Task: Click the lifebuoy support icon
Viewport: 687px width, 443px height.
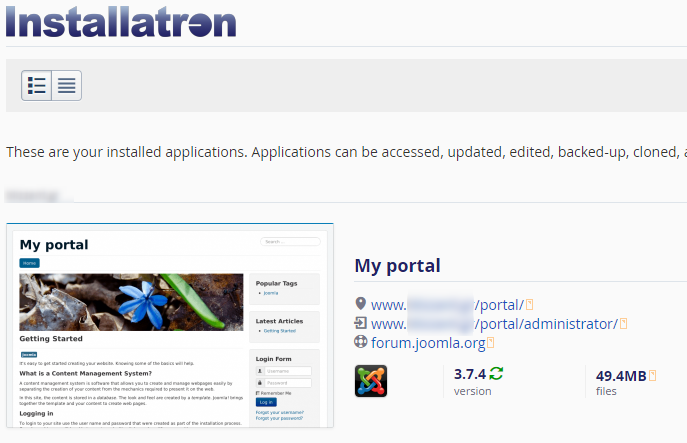Action: 361,341
